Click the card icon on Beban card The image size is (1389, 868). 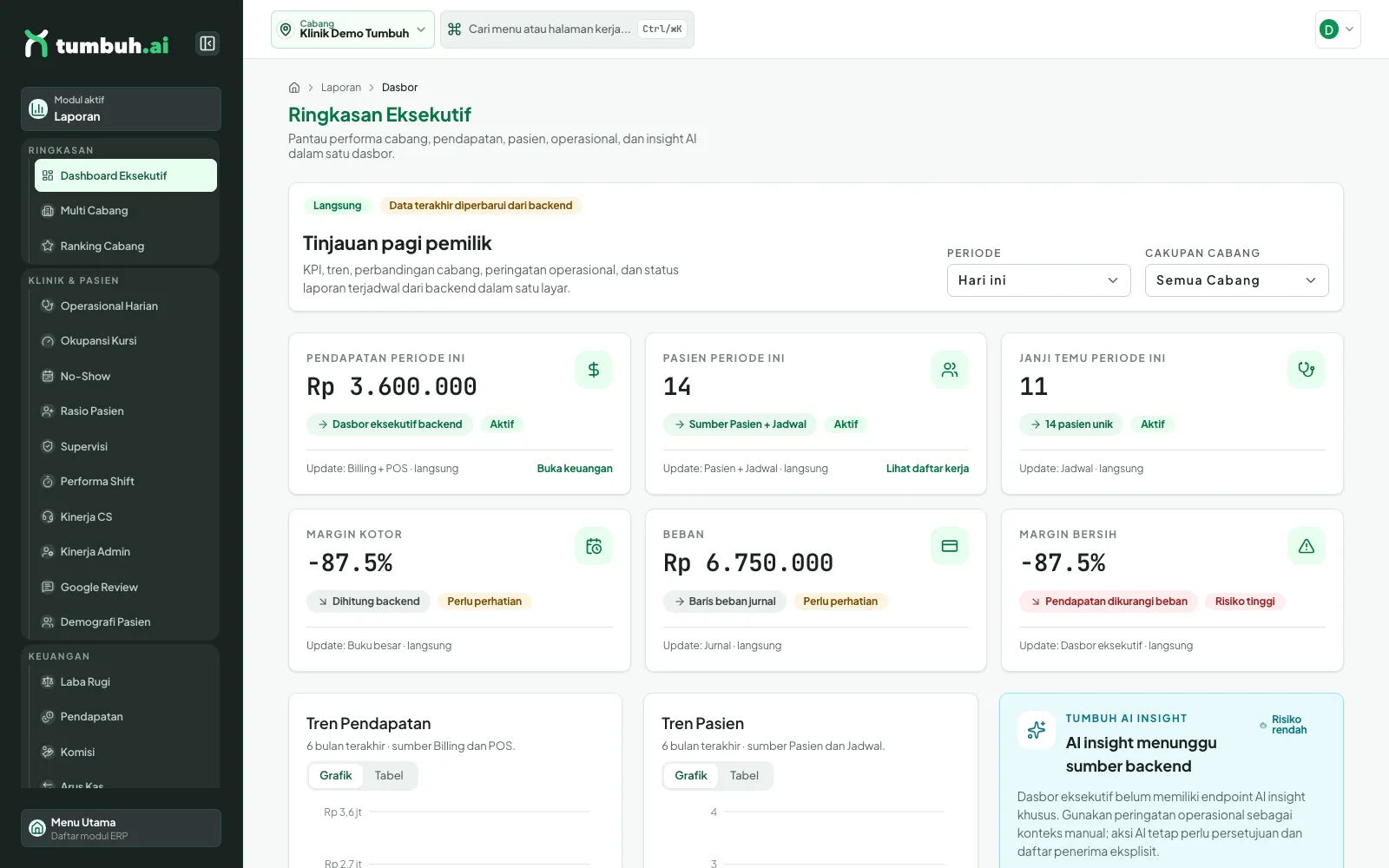950,546
